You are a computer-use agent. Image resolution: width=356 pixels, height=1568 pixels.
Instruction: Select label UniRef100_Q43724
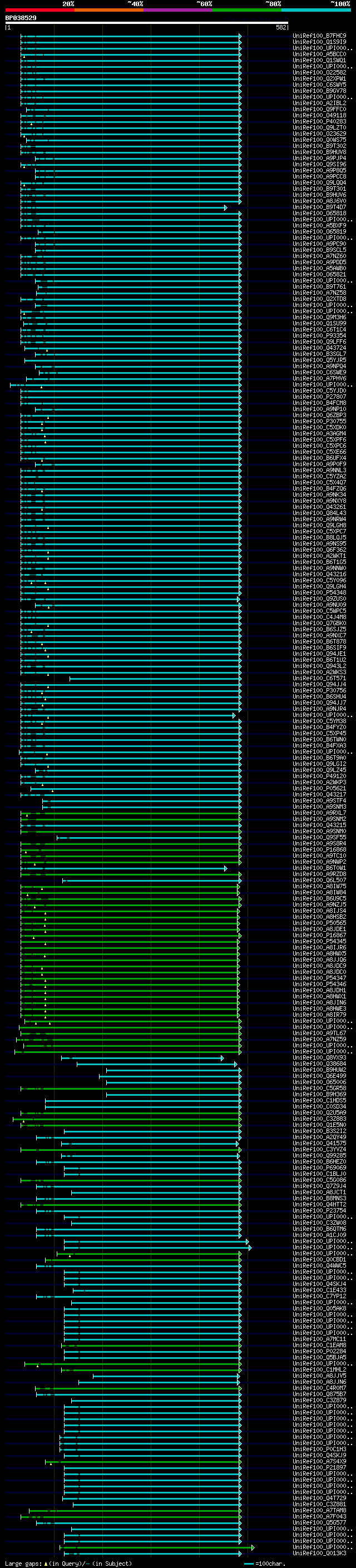[319, 348]
